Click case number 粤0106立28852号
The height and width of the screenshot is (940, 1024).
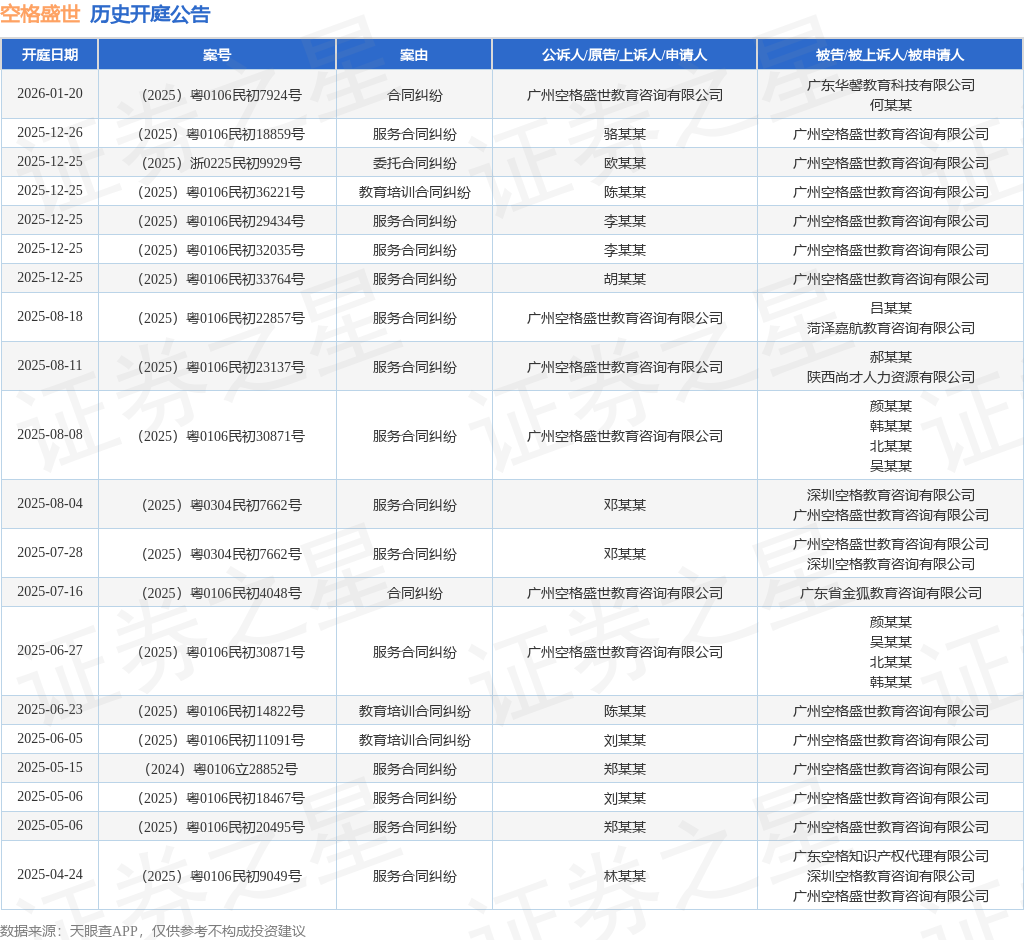221,770
